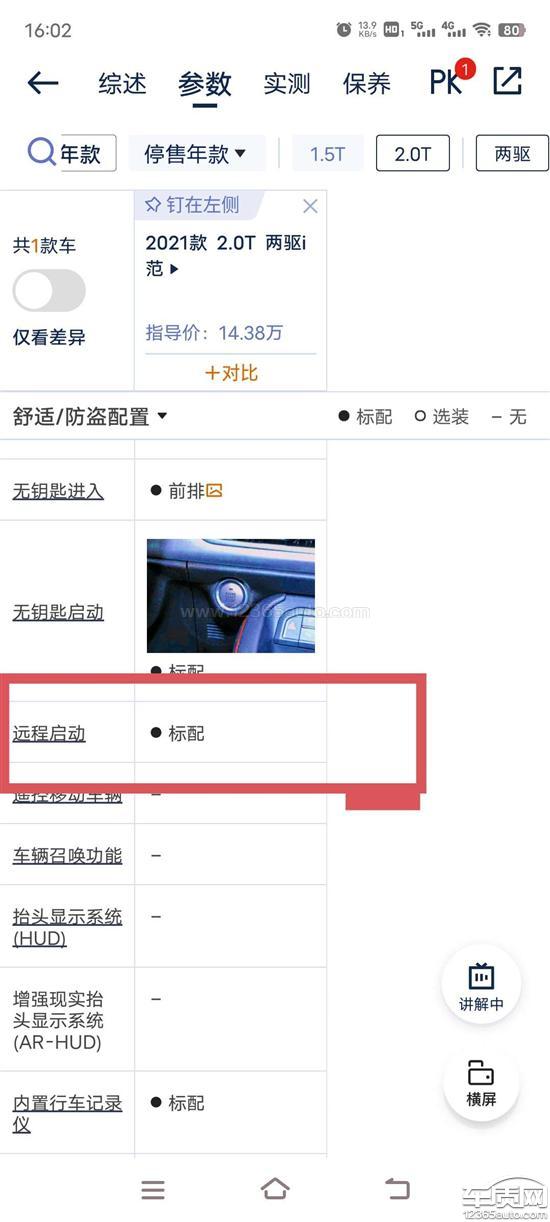550x1222 pixels.
Task: Expand the 舒适/防盗配置 section dropdown
Action: point(90,417)
